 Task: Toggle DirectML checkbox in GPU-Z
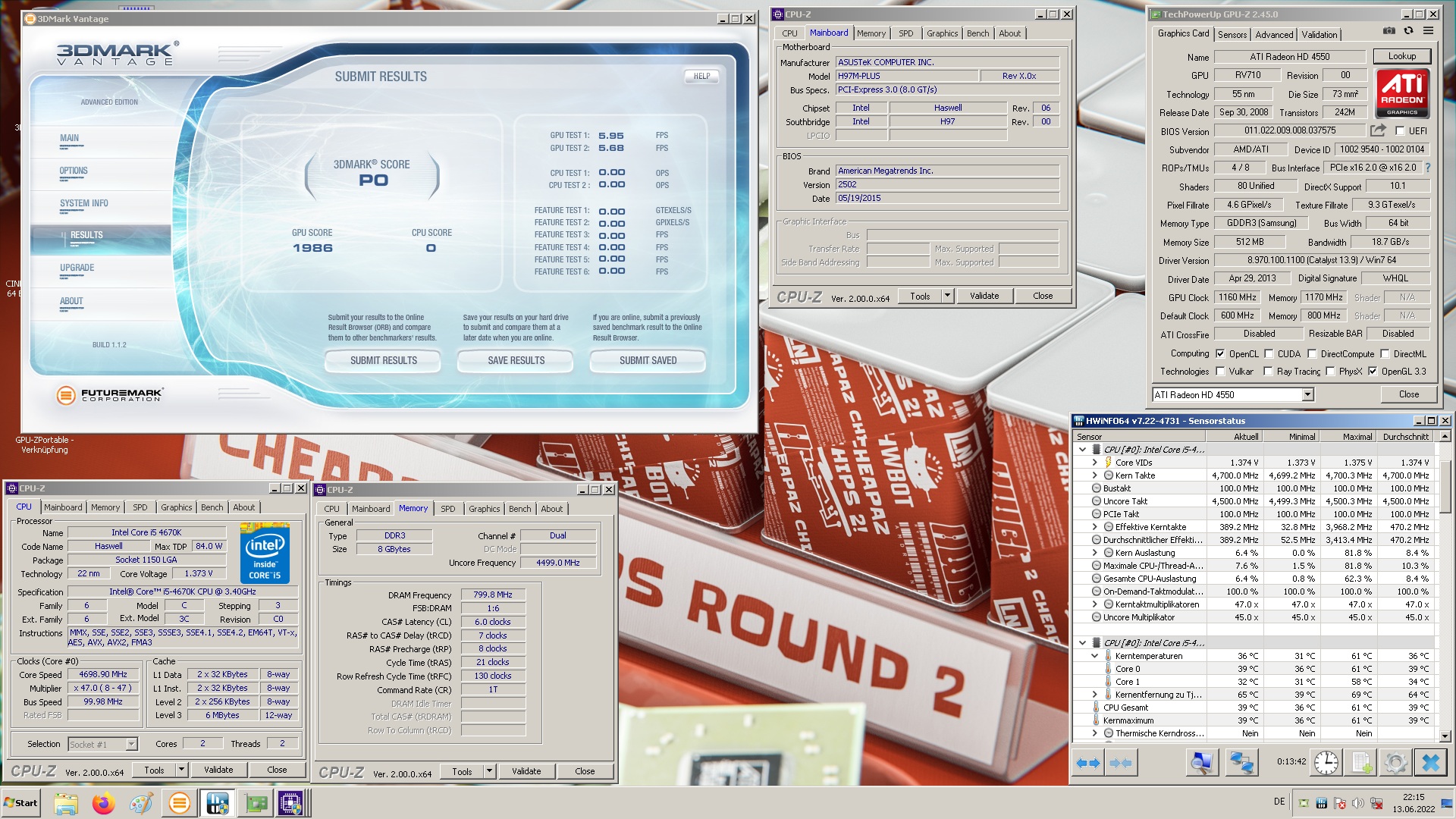click(1385, 353)
